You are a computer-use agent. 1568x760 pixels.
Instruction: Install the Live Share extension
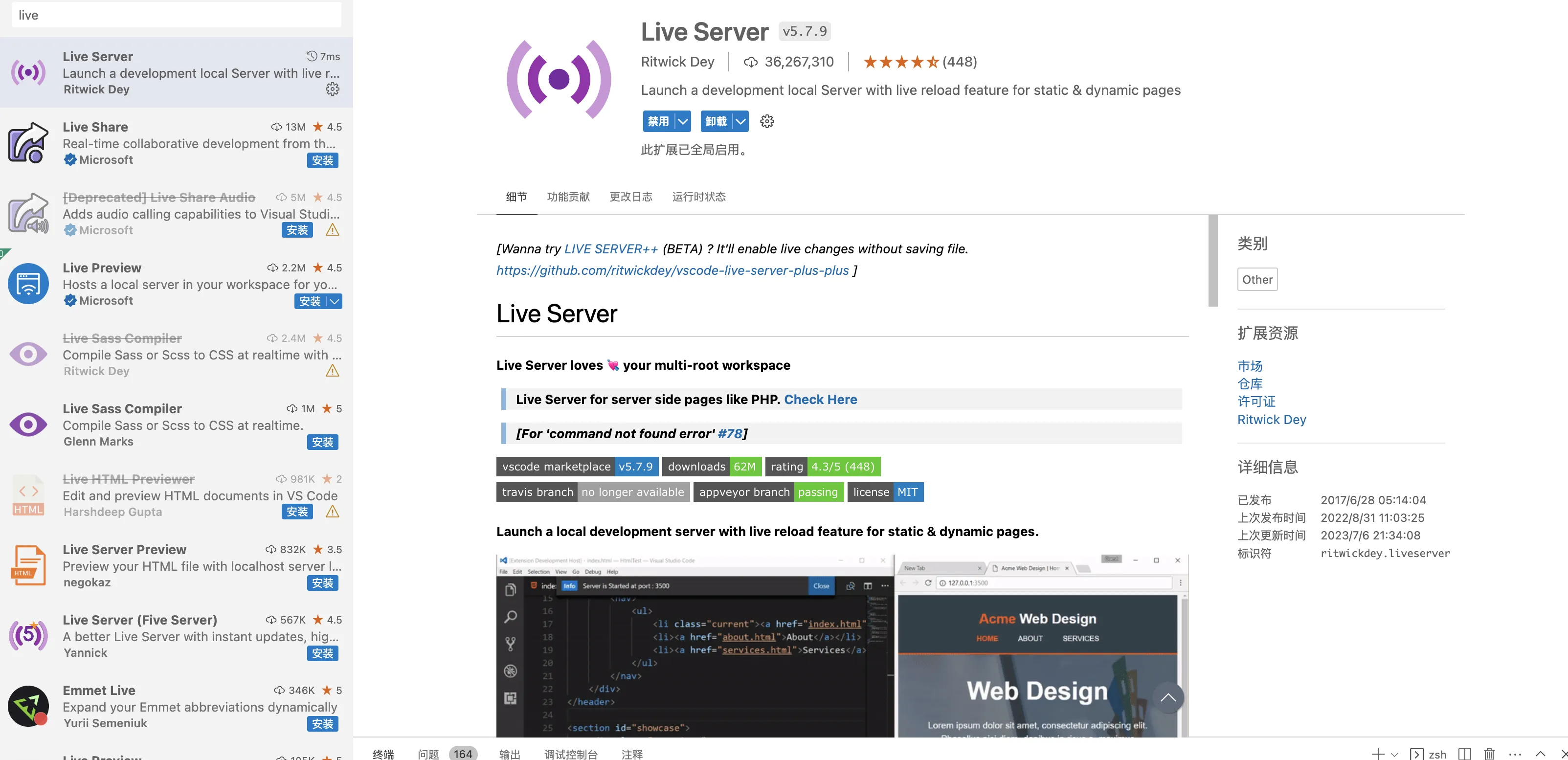tap(323, 160)
